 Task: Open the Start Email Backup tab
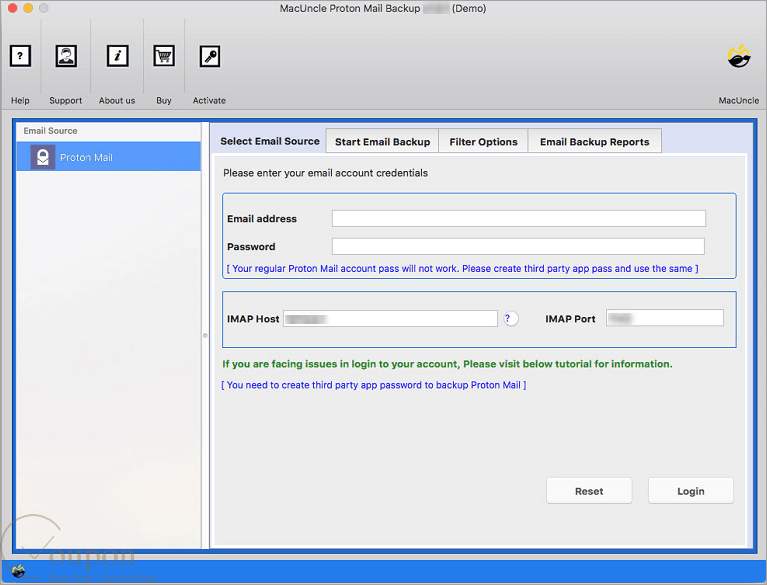pos(382,141)
